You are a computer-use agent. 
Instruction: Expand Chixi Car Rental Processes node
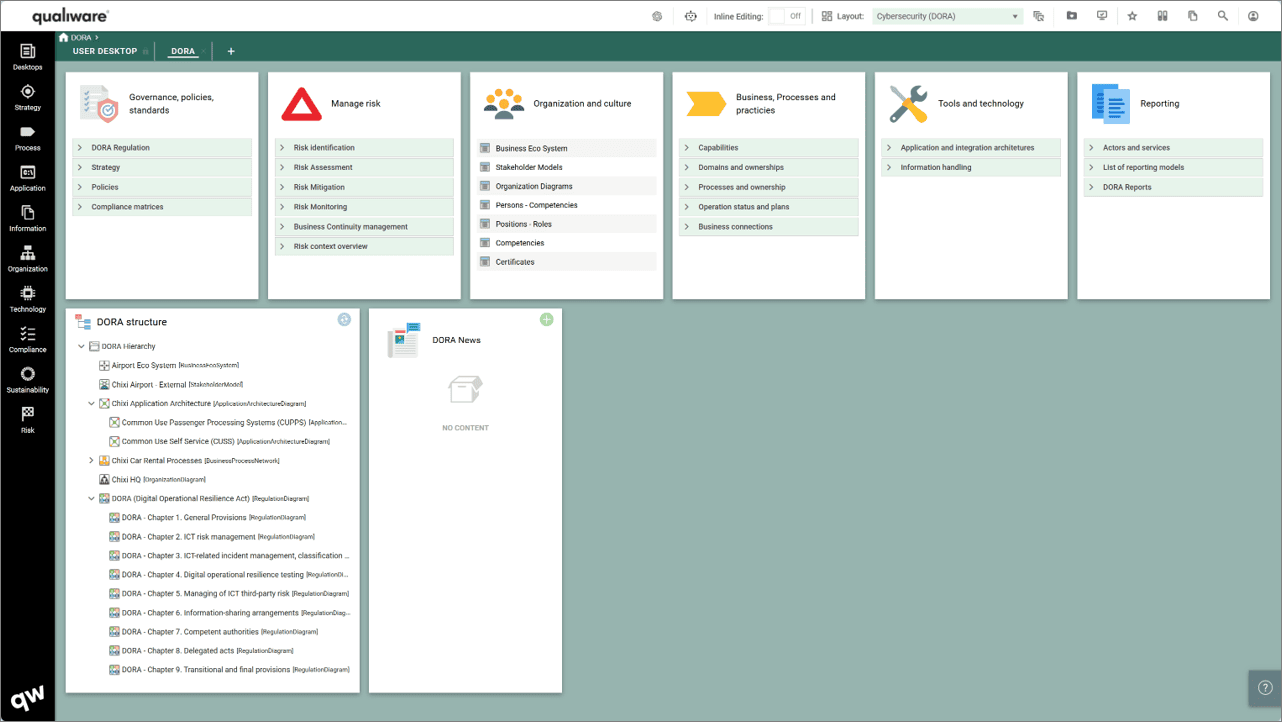coord(91,461)
